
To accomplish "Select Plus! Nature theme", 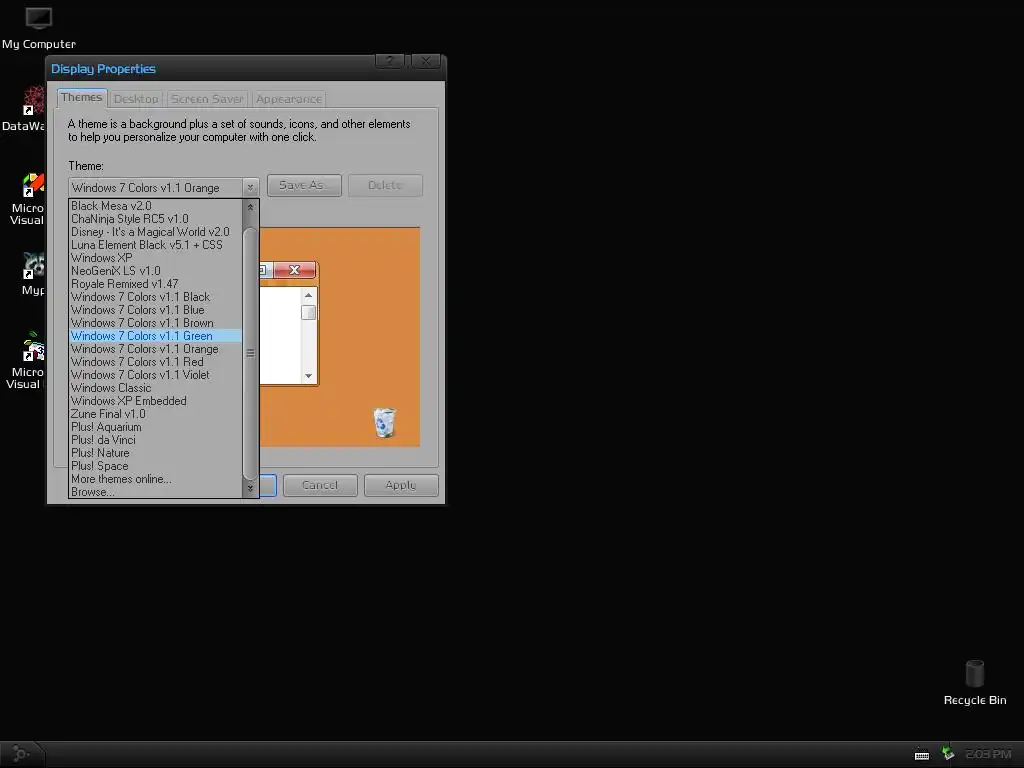I will (x=155, y=453).
